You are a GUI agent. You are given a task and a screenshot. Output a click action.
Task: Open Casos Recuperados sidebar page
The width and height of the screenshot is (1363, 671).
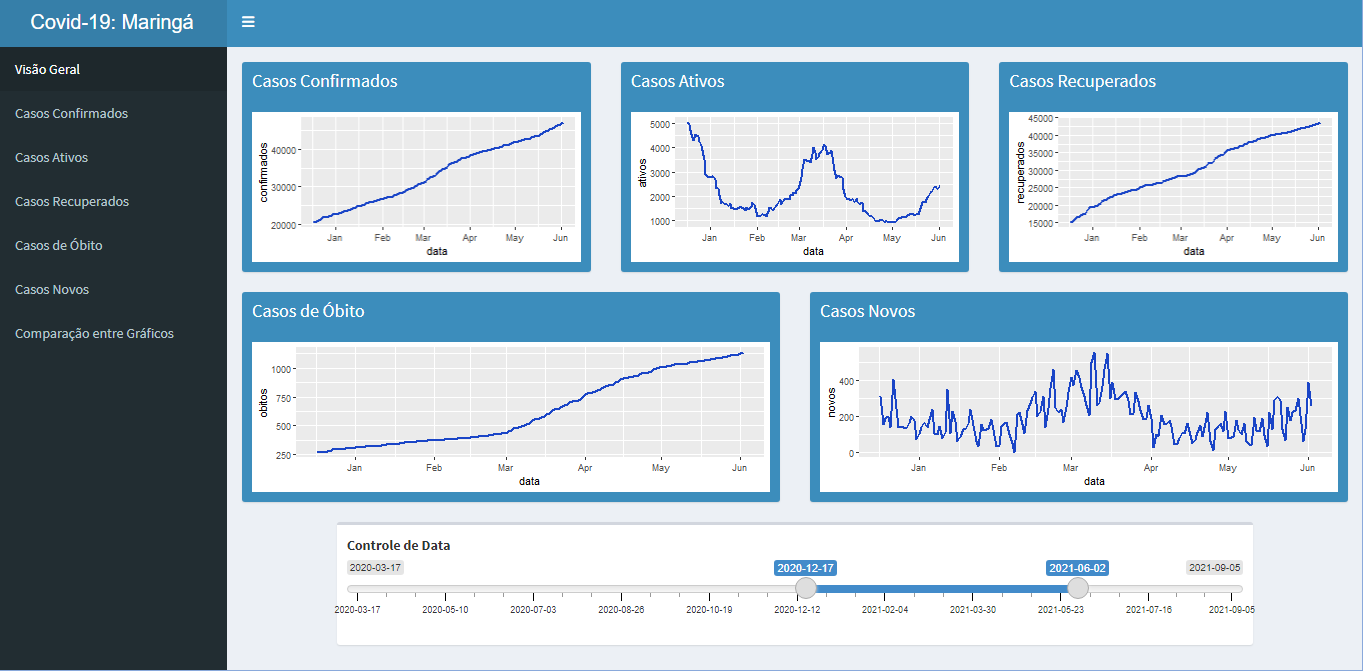[x=72, y=202]
